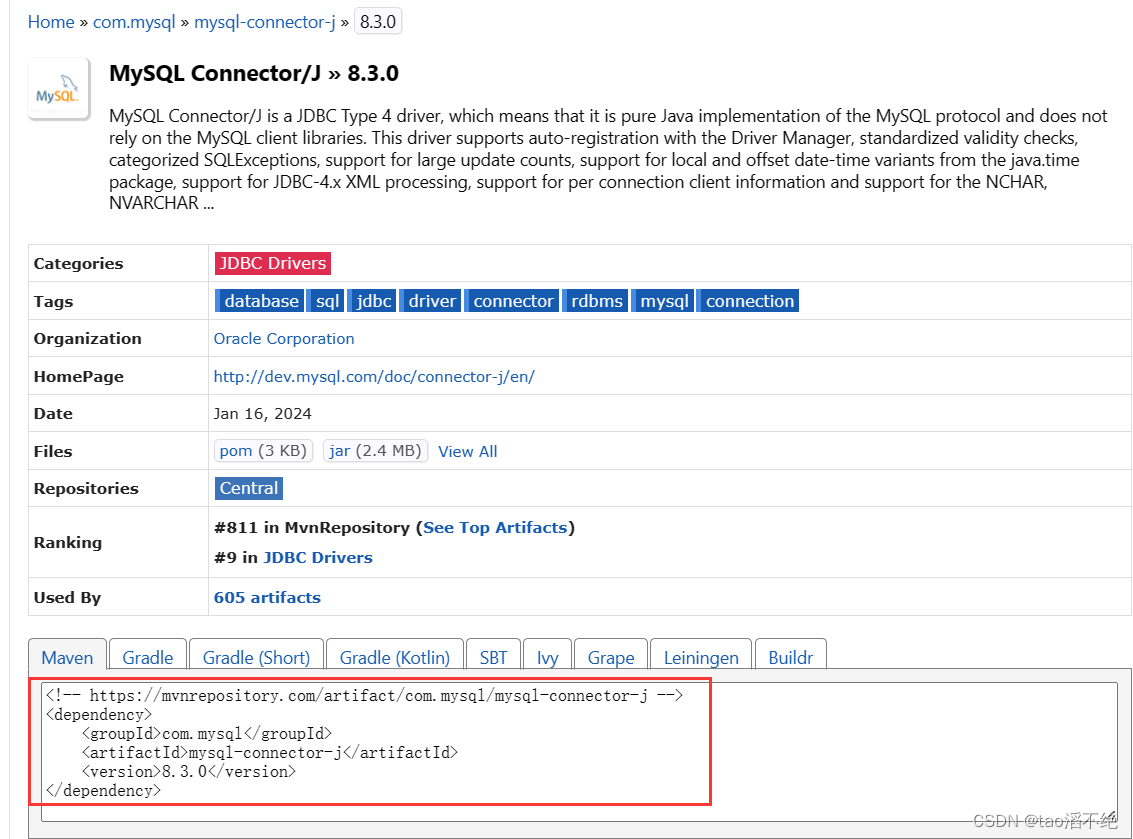Click the Used By row label

coord(67,597)
